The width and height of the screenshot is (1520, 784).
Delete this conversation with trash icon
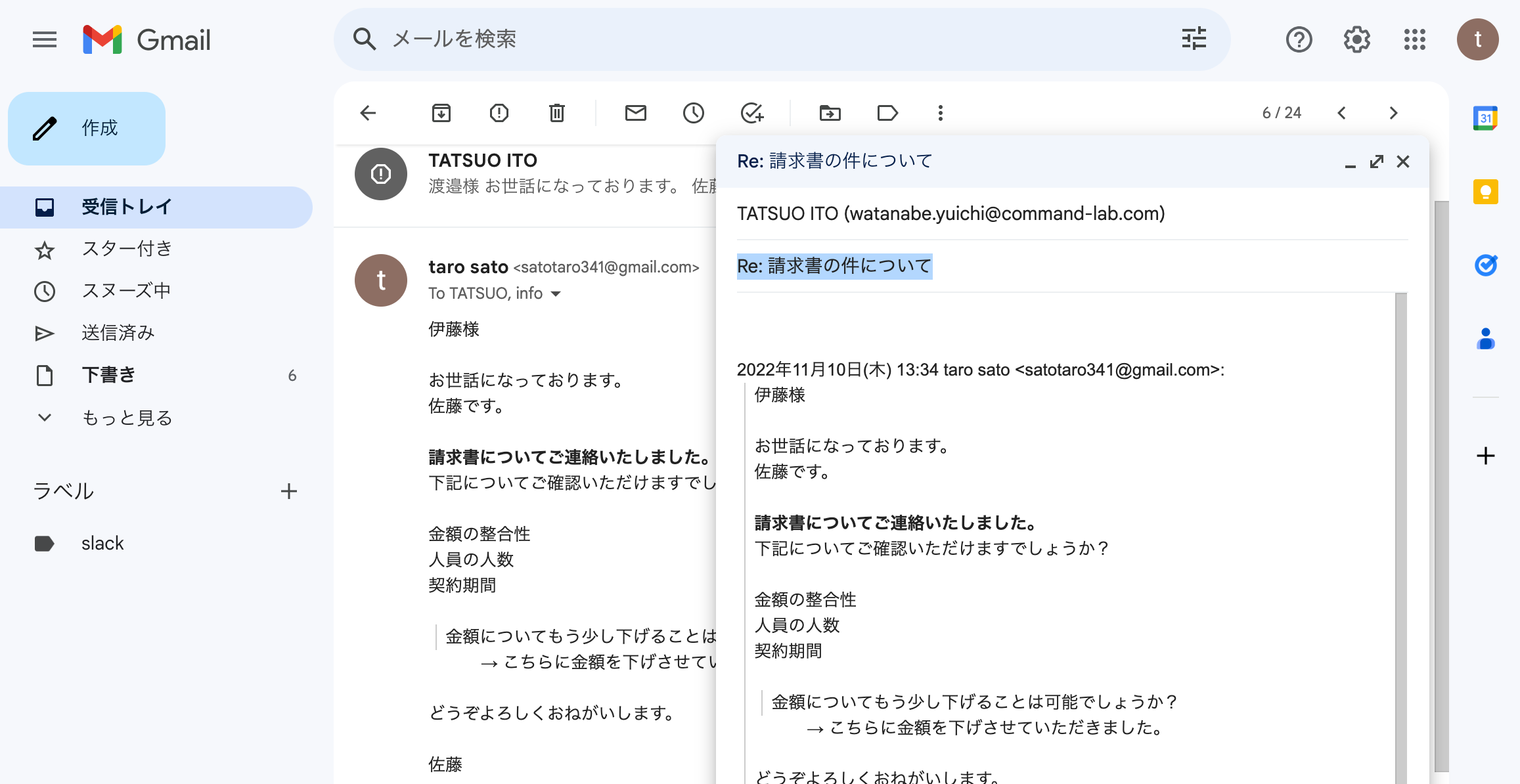557,113
